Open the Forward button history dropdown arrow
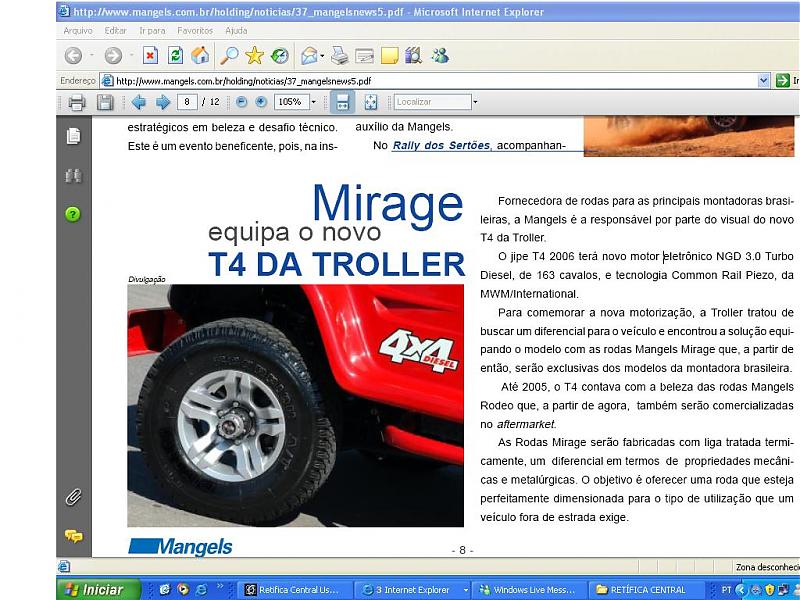Viewport: 800px width, 600px height. coord(132,55)
